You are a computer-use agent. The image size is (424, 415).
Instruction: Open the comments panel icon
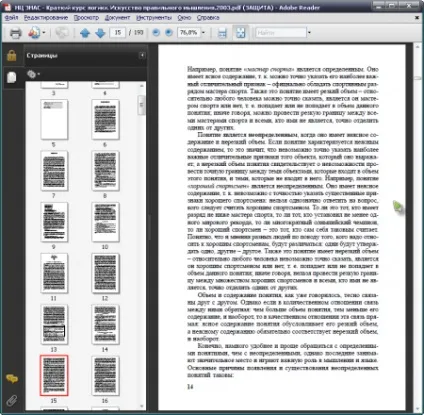coord(12,379)
